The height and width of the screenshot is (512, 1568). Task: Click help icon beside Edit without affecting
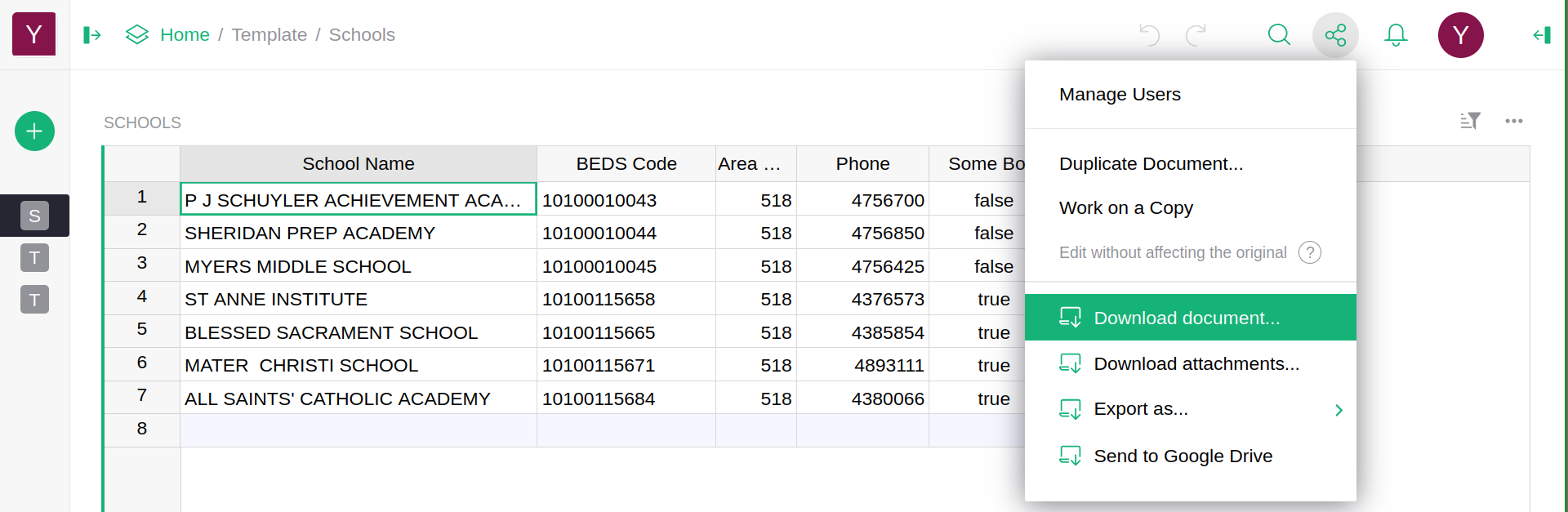[x=1309, y=252]
